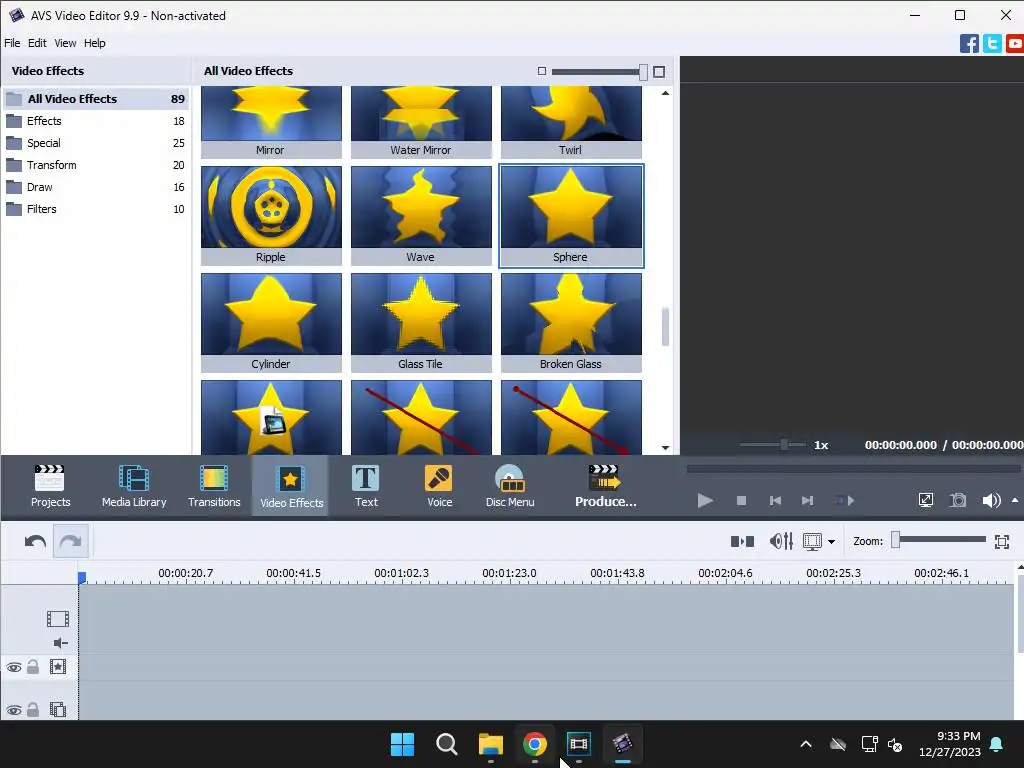Stop the preview playback
The width and height of the screenshot is (1024, 768).
point(741,501)
